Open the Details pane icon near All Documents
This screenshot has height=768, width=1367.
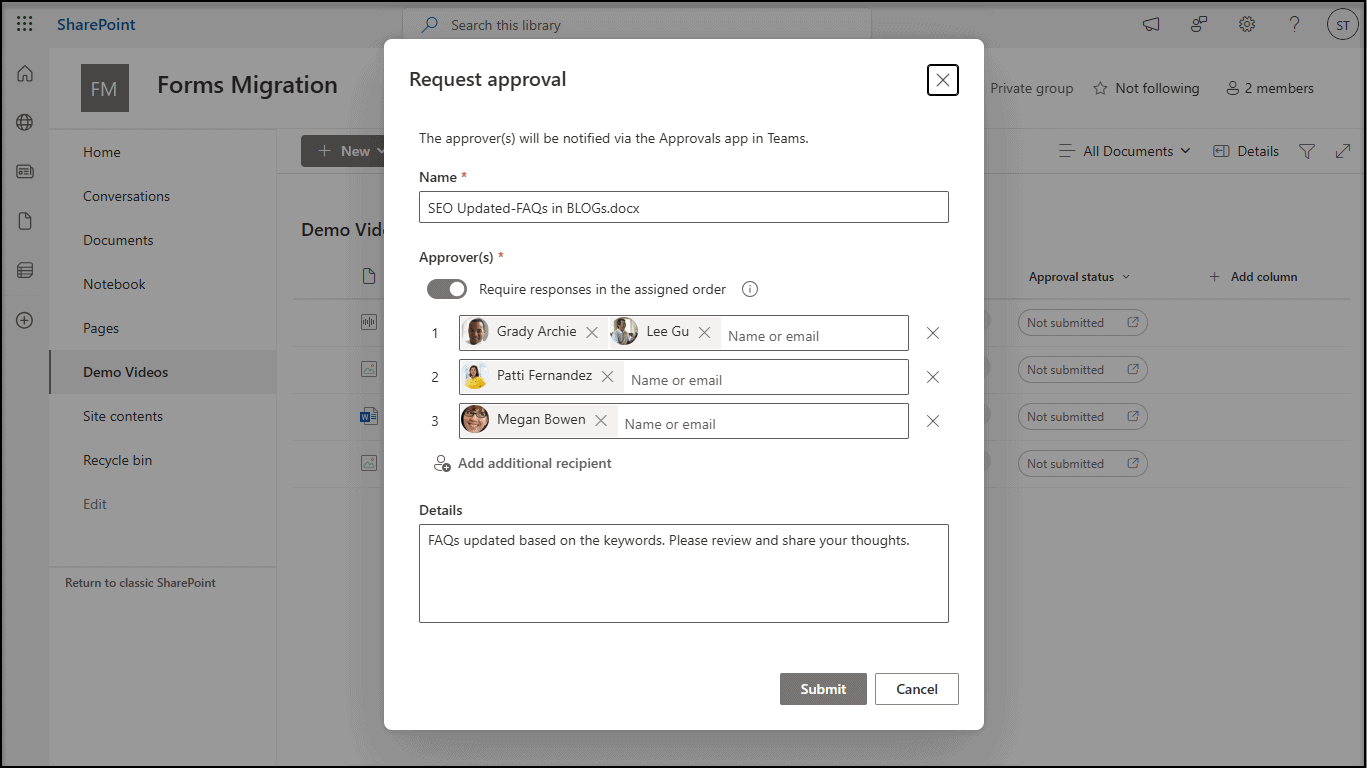tap(1245, 150)
